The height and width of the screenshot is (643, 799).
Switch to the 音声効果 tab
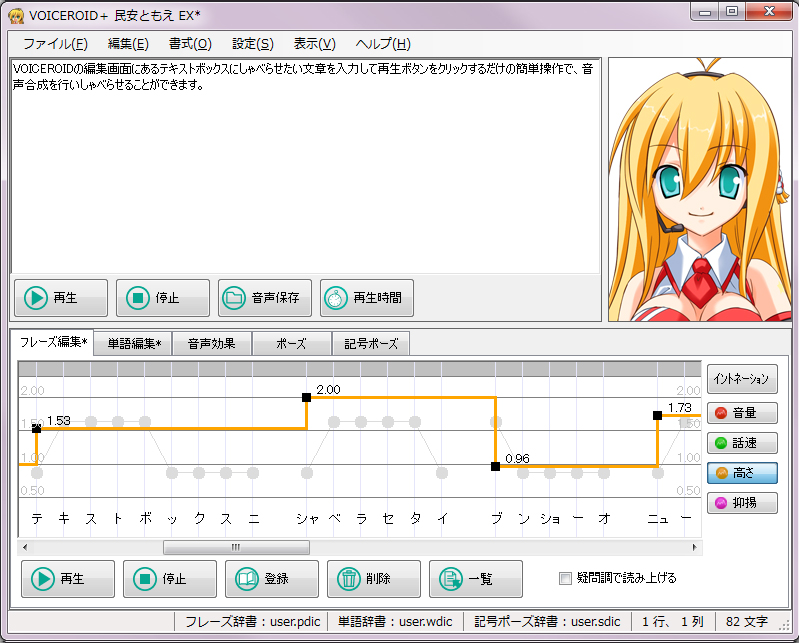(x=211, y=344)
